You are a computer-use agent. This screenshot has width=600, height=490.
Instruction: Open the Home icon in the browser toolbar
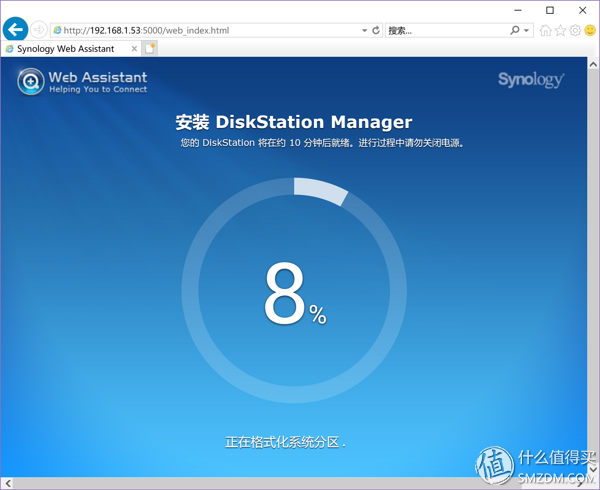[545, 31]
